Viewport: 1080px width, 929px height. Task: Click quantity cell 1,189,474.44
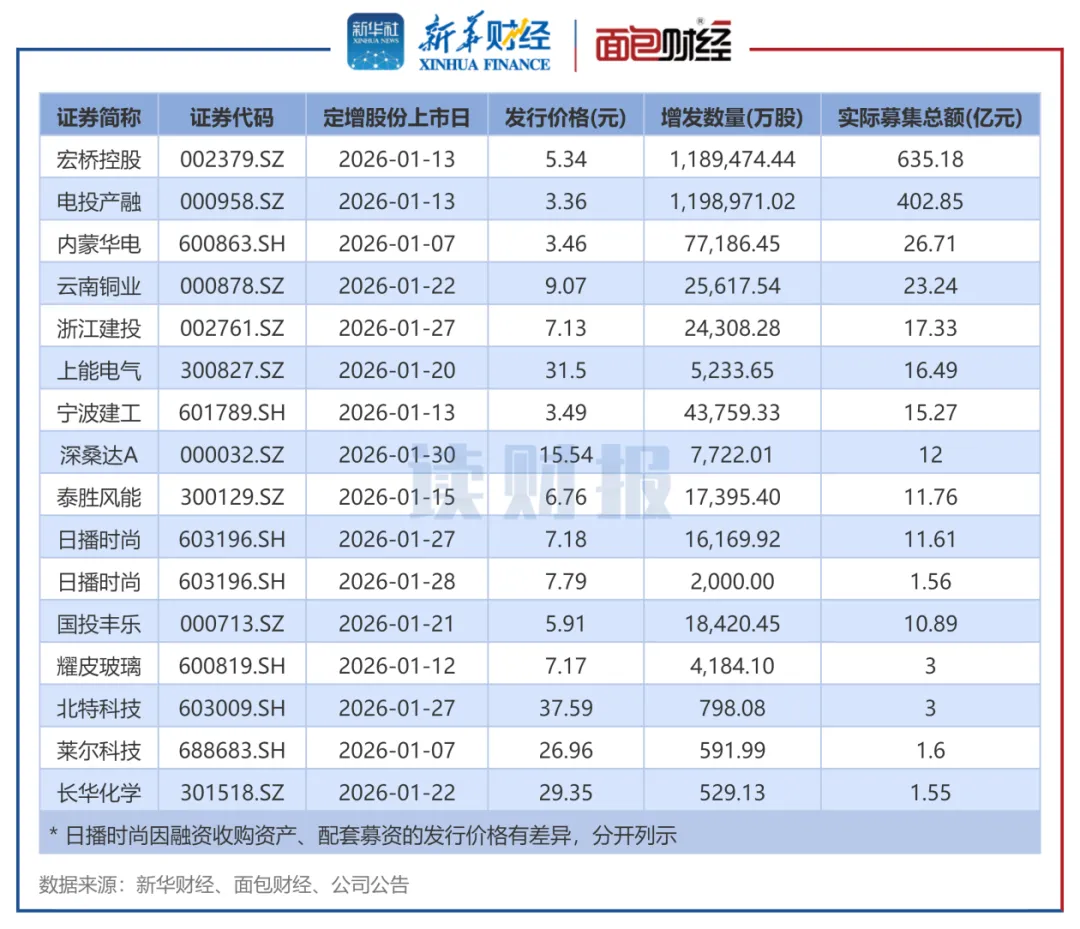pos(732,159)
